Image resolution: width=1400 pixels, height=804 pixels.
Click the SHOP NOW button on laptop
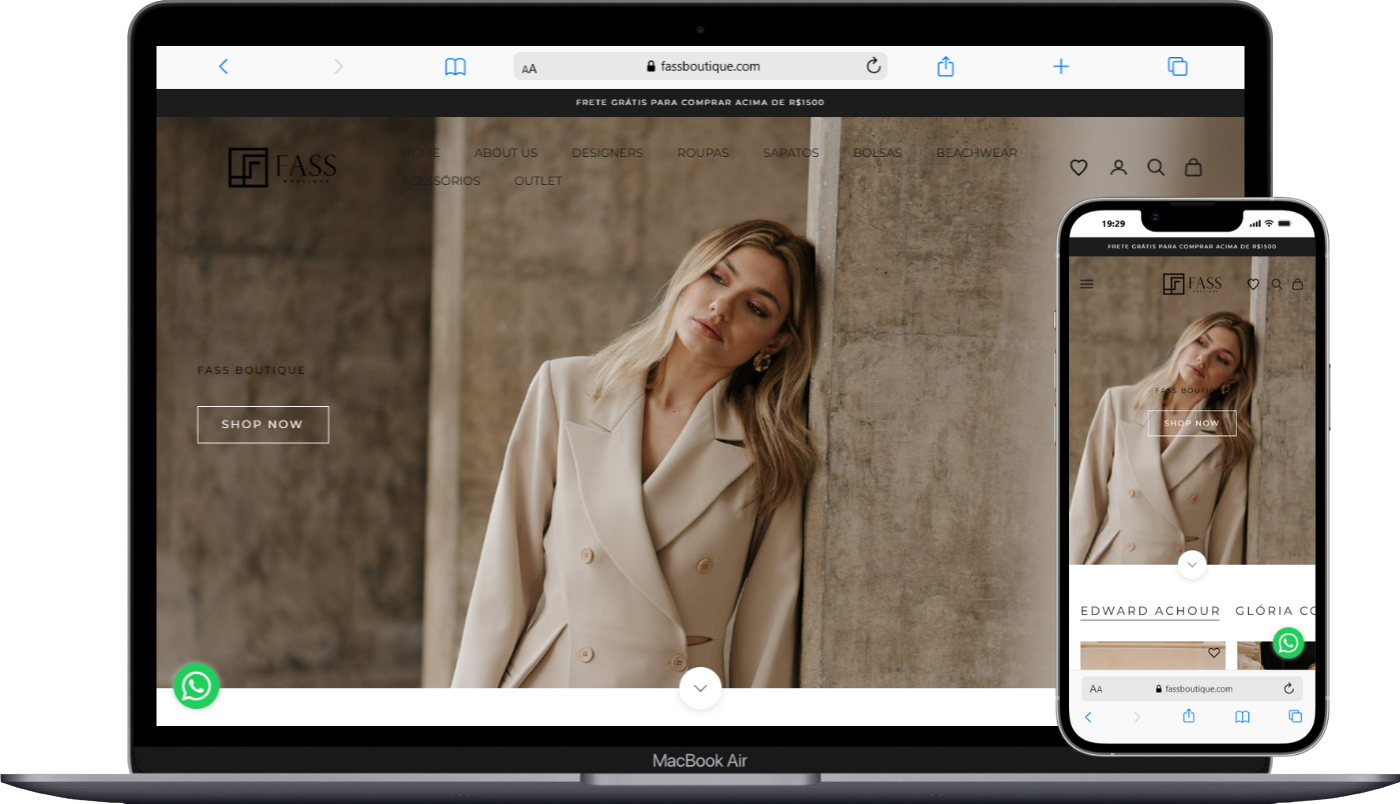[x=263, y=424]
